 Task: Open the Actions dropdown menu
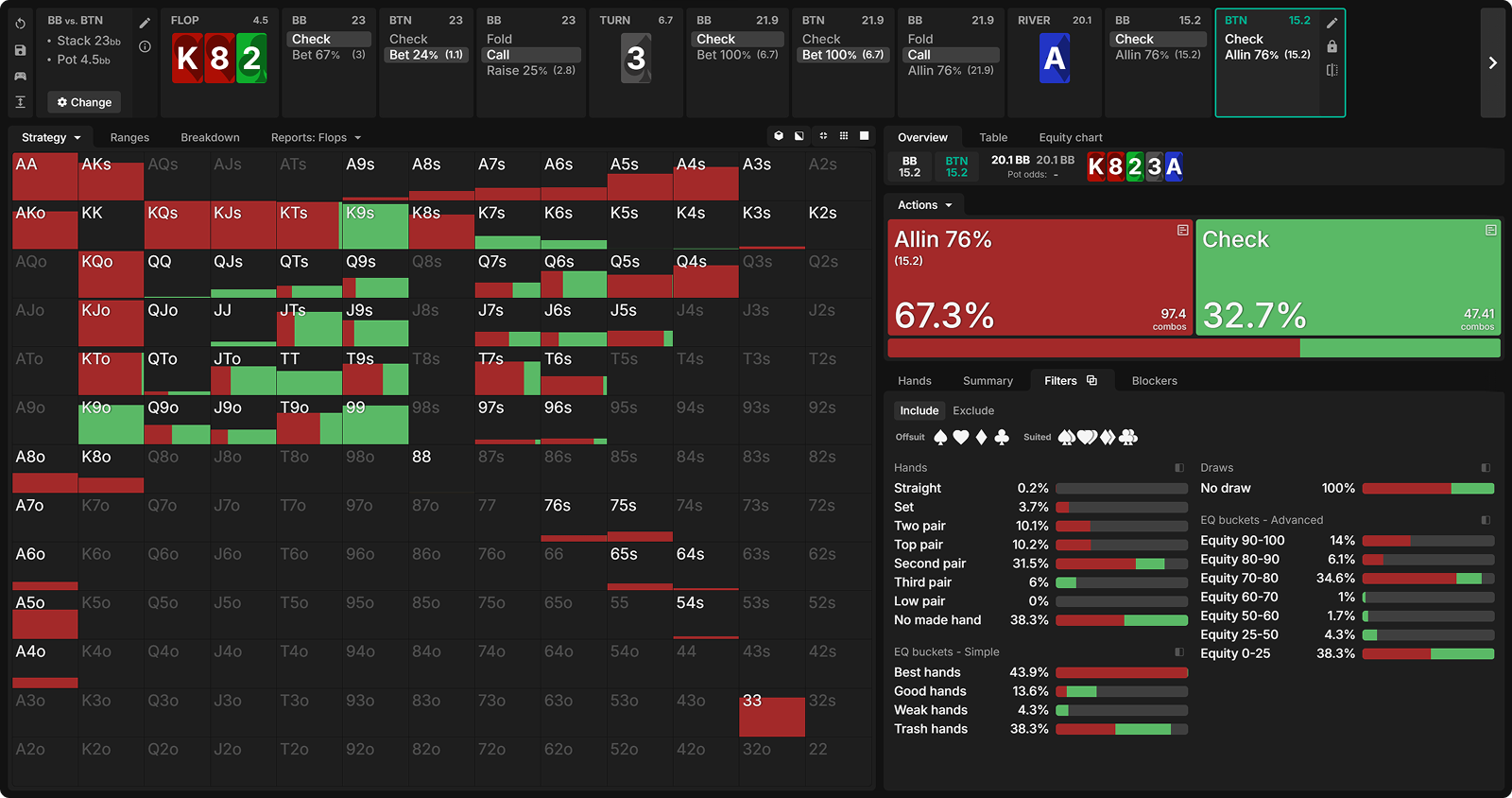924,205
